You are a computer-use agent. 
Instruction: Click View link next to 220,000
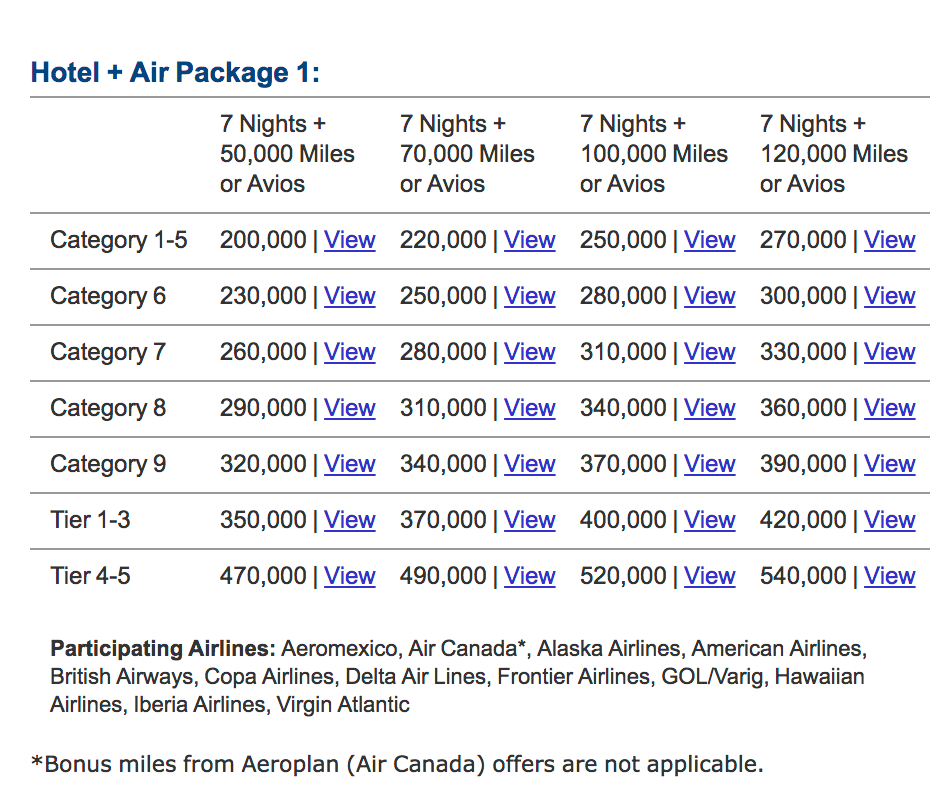[x=529, y=240]
